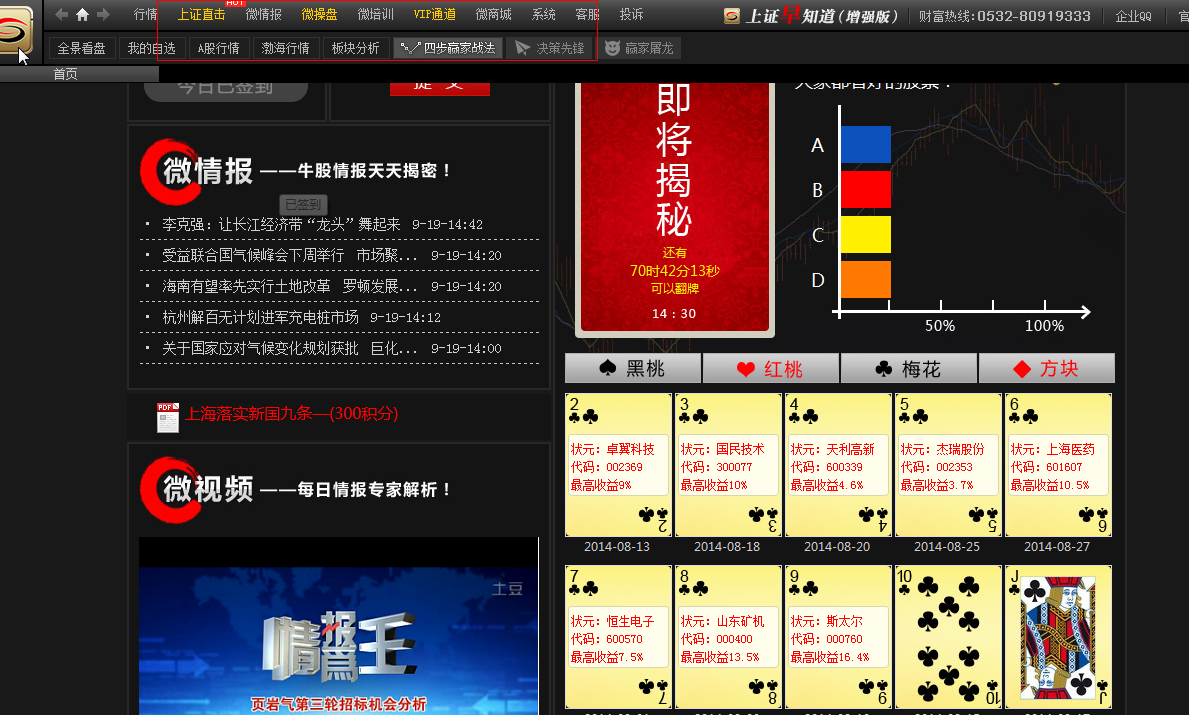Click 渤海行情 toolbar button
Image resolution: width=1189 pixels, height=715 pixels.
pyautogui.click(x=286, y=49)
